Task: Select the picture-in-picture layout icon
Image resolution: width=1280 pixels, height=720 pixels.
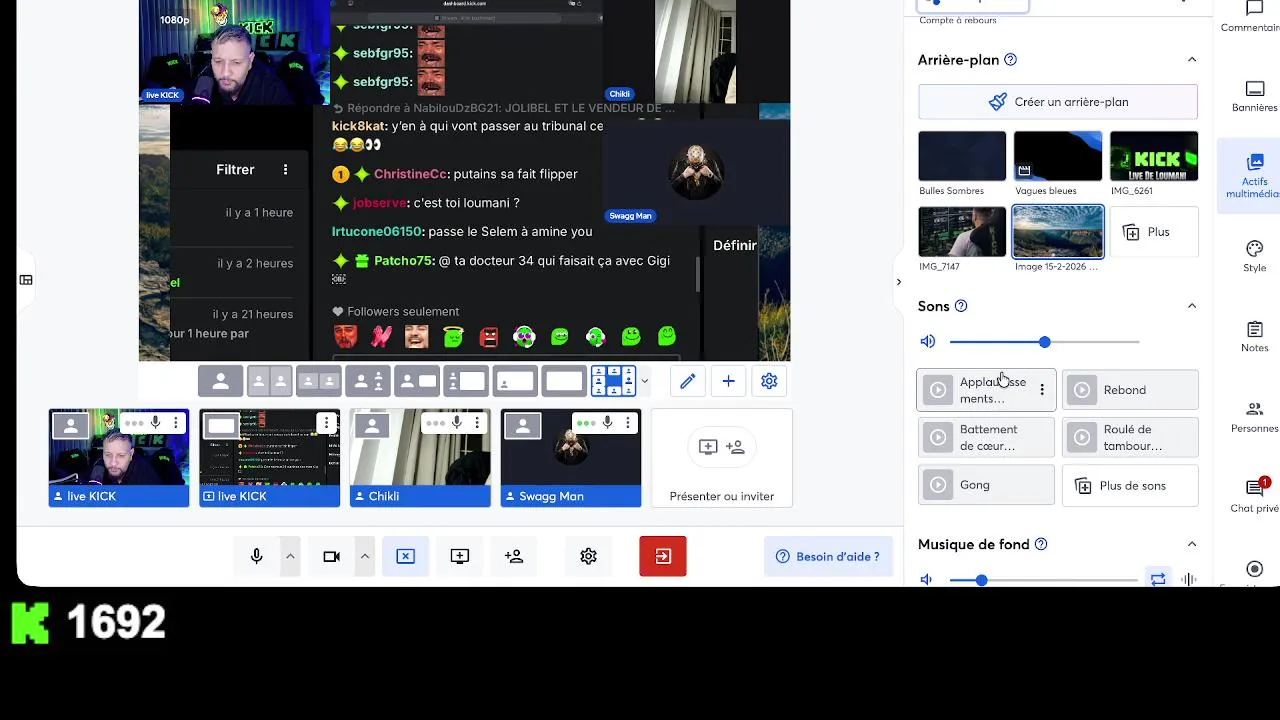Action: coord(515,381)
